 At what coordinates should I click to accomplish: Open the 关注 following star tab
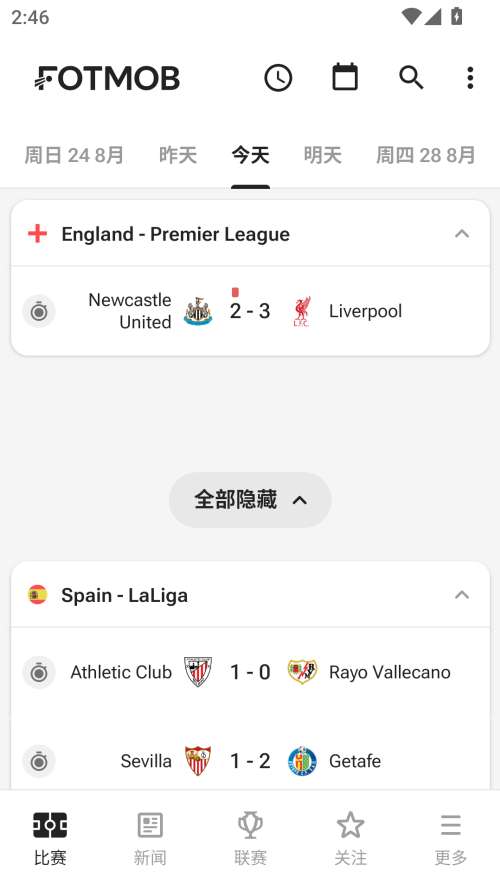tap(350, 839)
